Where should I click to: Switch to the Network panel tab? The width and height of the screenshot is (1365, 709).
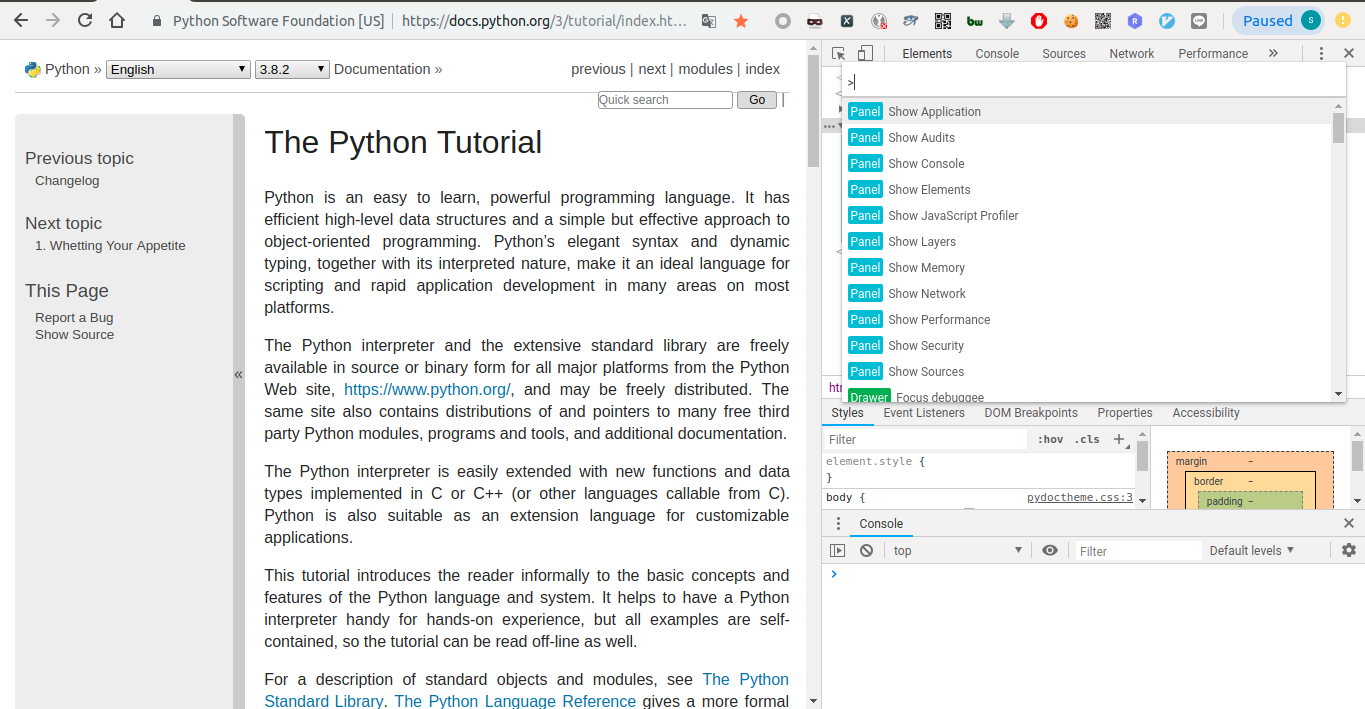(x=1131, y=53)
